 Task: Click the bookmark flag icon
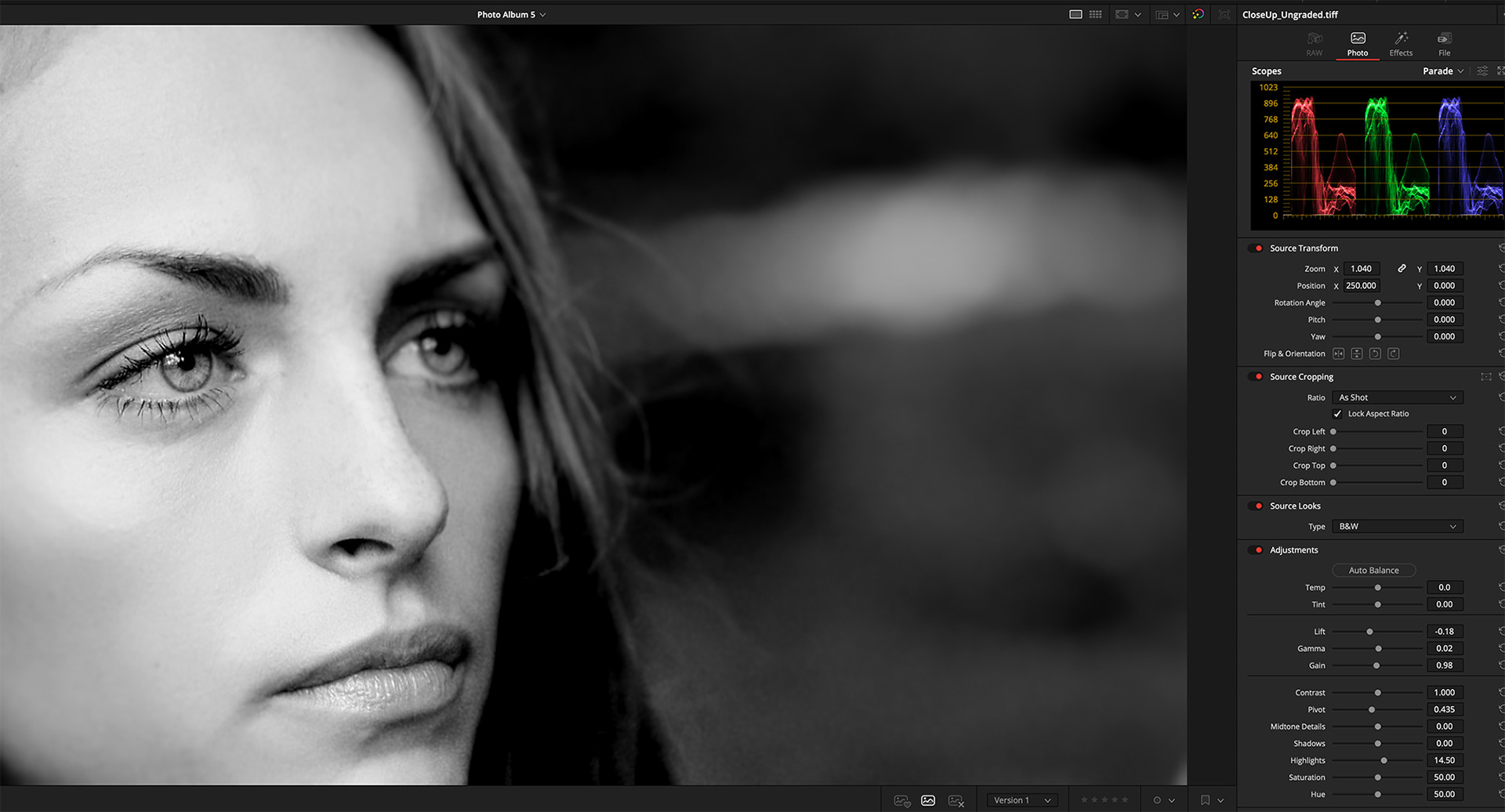(x=1206, y=800)
